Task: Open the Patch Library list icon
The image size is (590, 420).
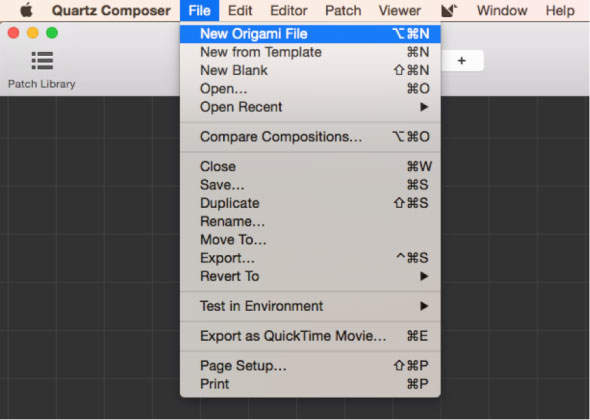Action: pos(42,61)
